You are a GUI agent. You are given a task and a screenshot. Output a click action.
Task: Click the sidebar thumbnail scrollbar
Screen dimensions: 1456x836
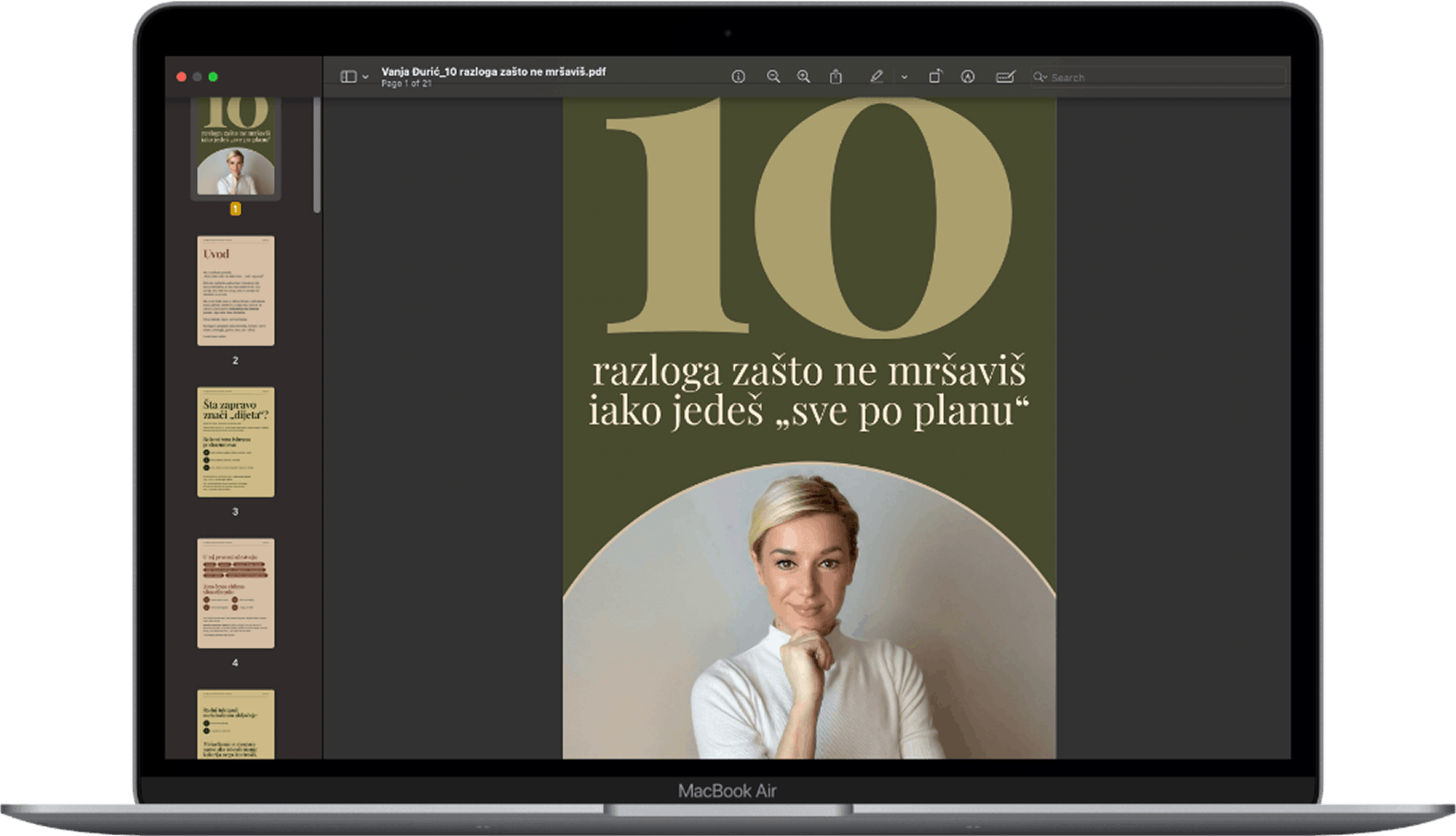[x=317, y=156]
